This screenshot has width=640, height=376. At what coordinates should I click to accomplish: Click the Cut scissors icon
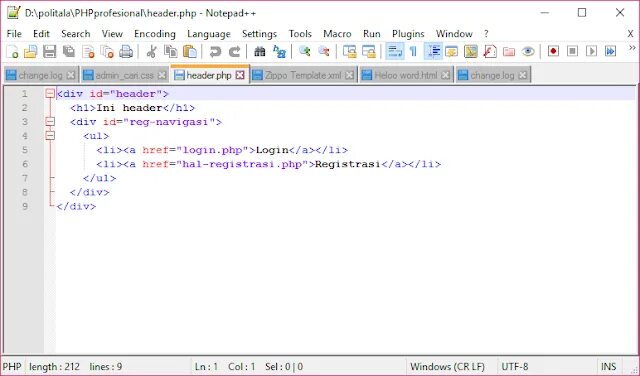(x=151, y=51)
